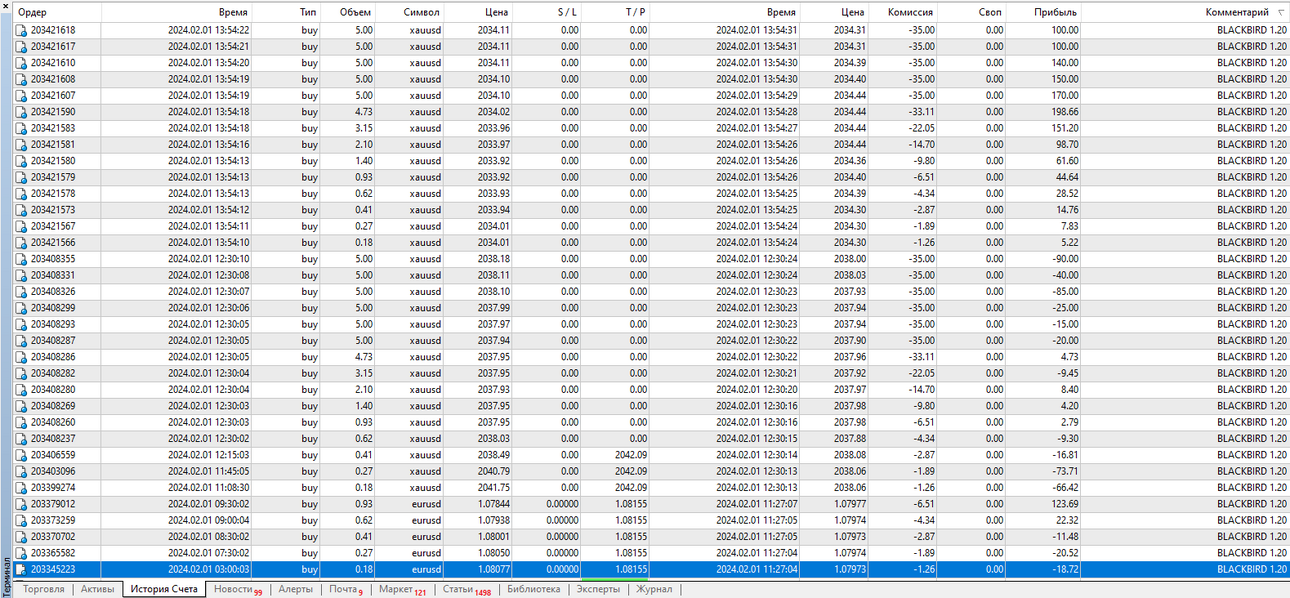Click the order icon beside 203408299
The height and width of the screenshot is (598, 1290).
(21, 307)
